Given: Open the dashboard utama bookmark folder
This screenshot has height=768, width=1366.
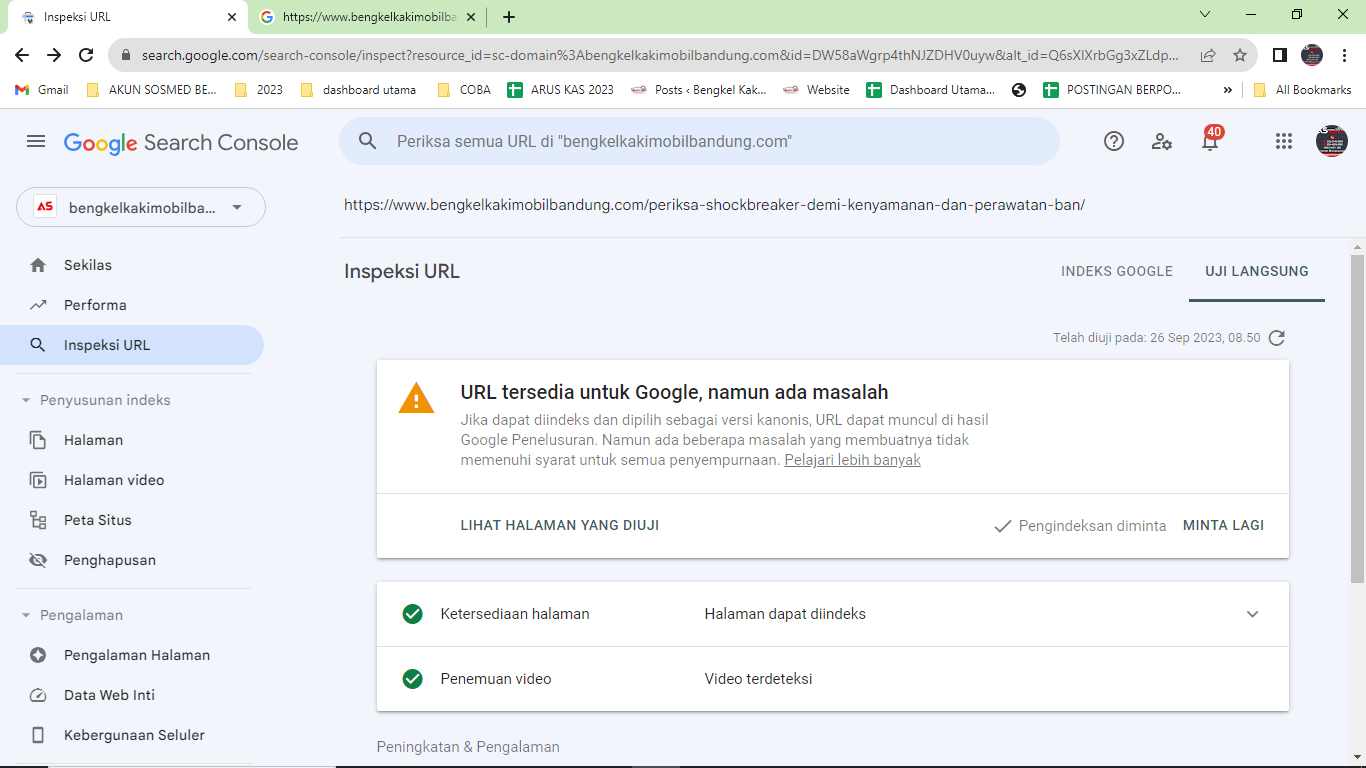Looking at the screenshot, I should (358, 90).
